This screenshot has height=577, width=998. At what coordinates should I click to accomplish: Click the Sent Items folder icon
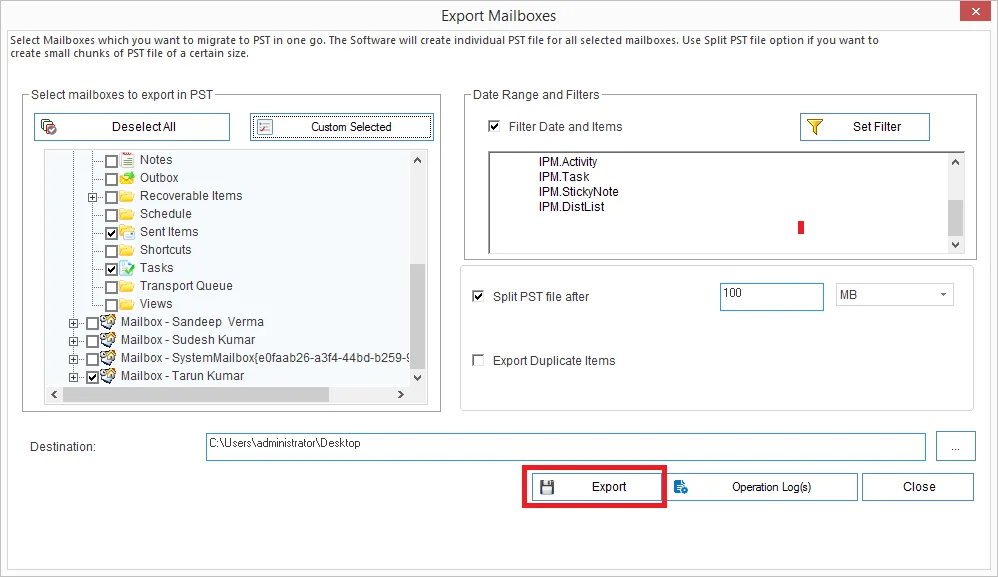coord(127,232)
